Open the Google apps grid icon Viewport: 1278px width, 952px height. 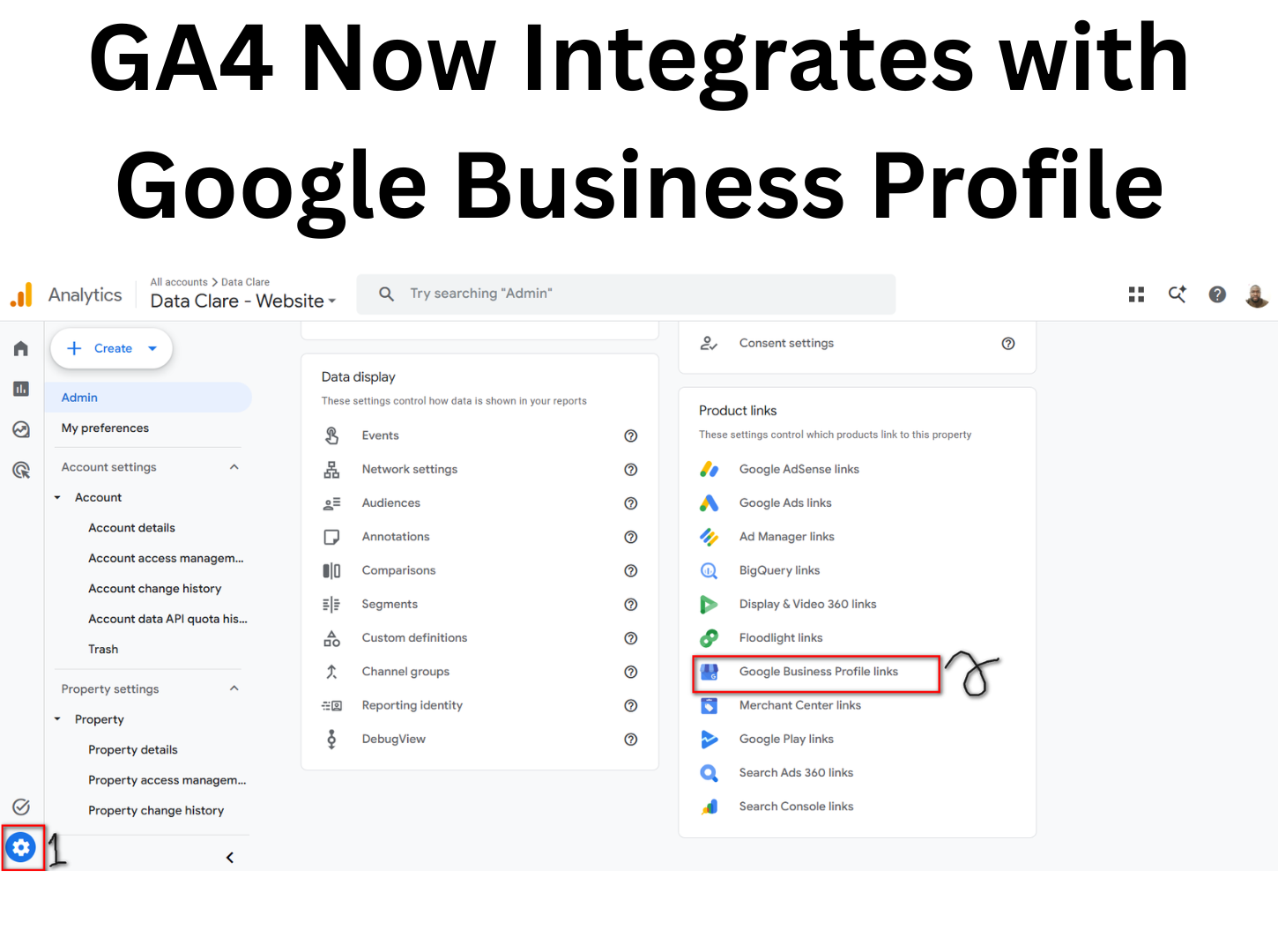click(x=1136, y=294)
